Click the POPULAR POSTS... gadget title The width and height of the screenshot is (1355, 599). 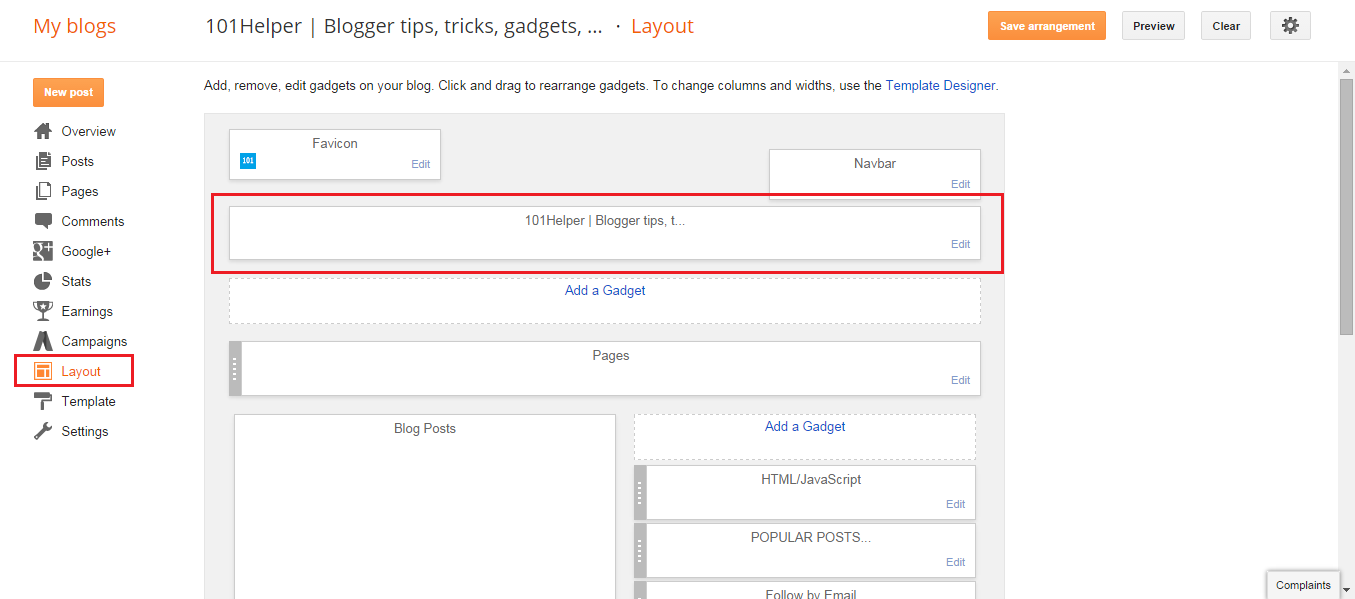(x=811, y=537)
